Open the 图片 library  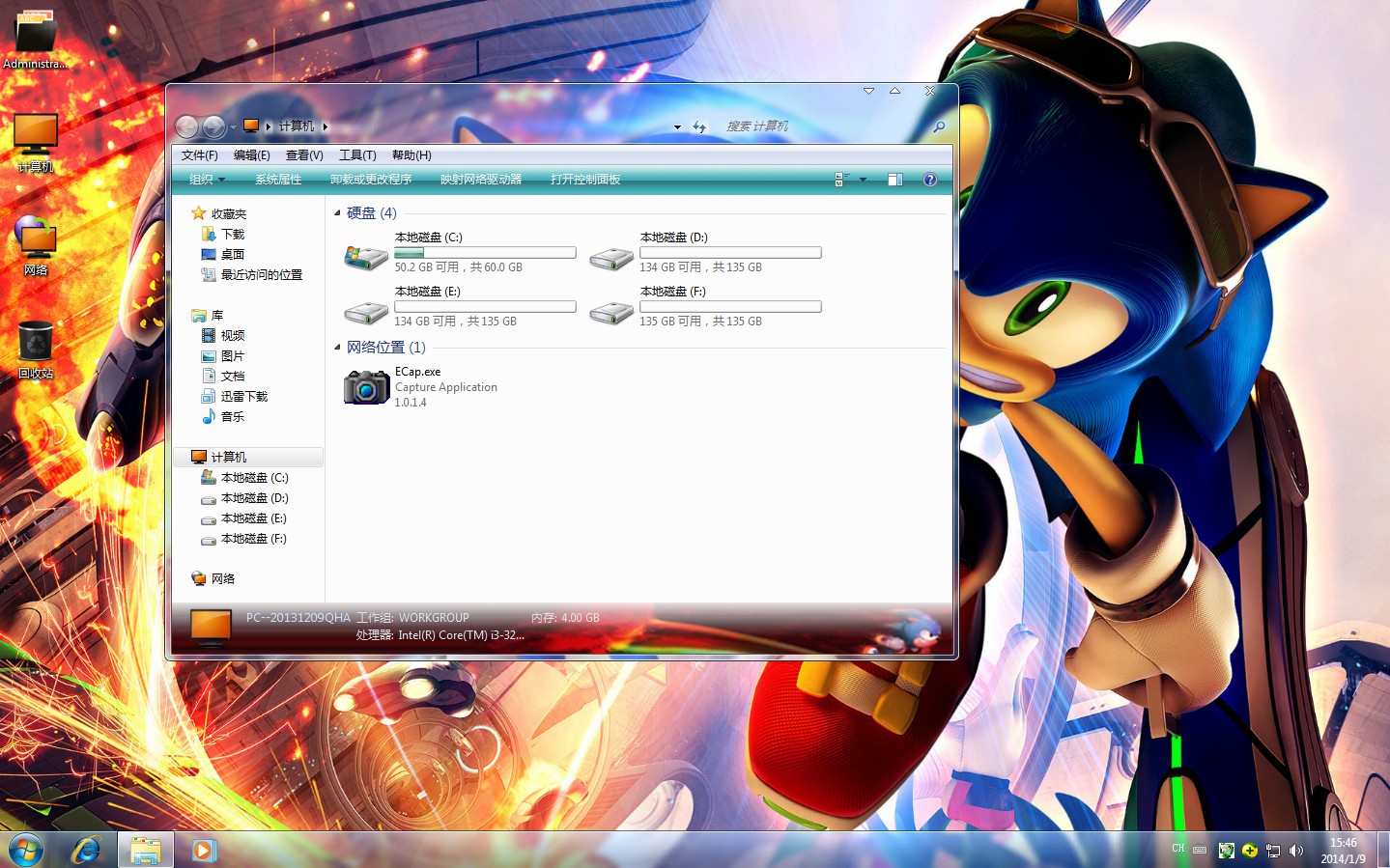[x=223, y=355]
